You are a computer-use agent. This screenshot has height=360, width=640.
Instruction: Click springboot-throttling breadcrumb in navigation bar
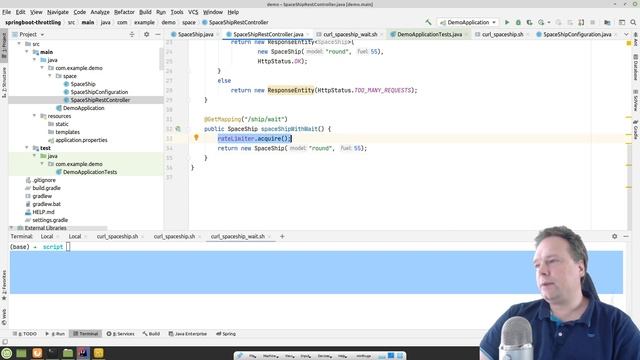pos(33,22)
